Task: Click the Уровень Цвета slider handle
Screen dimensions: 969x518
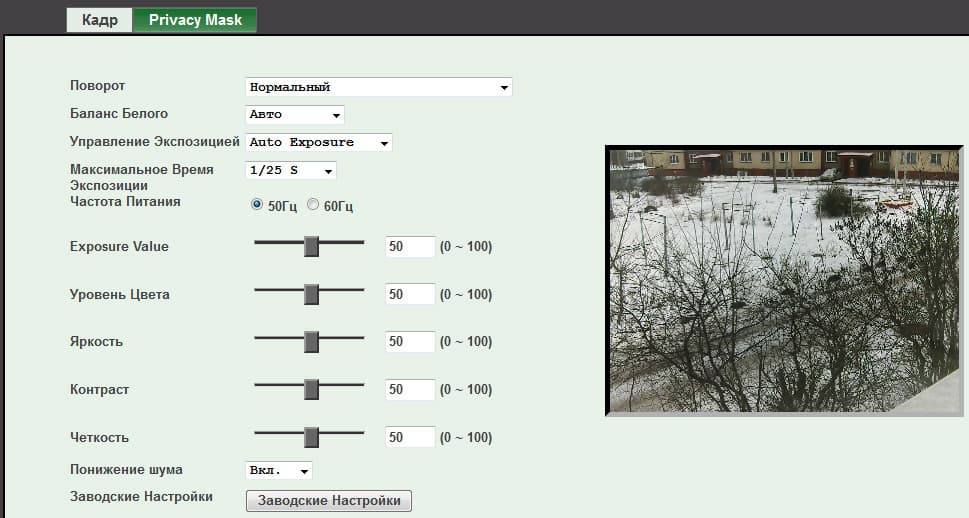Action: pyautogui.click(x=311, y=294)
